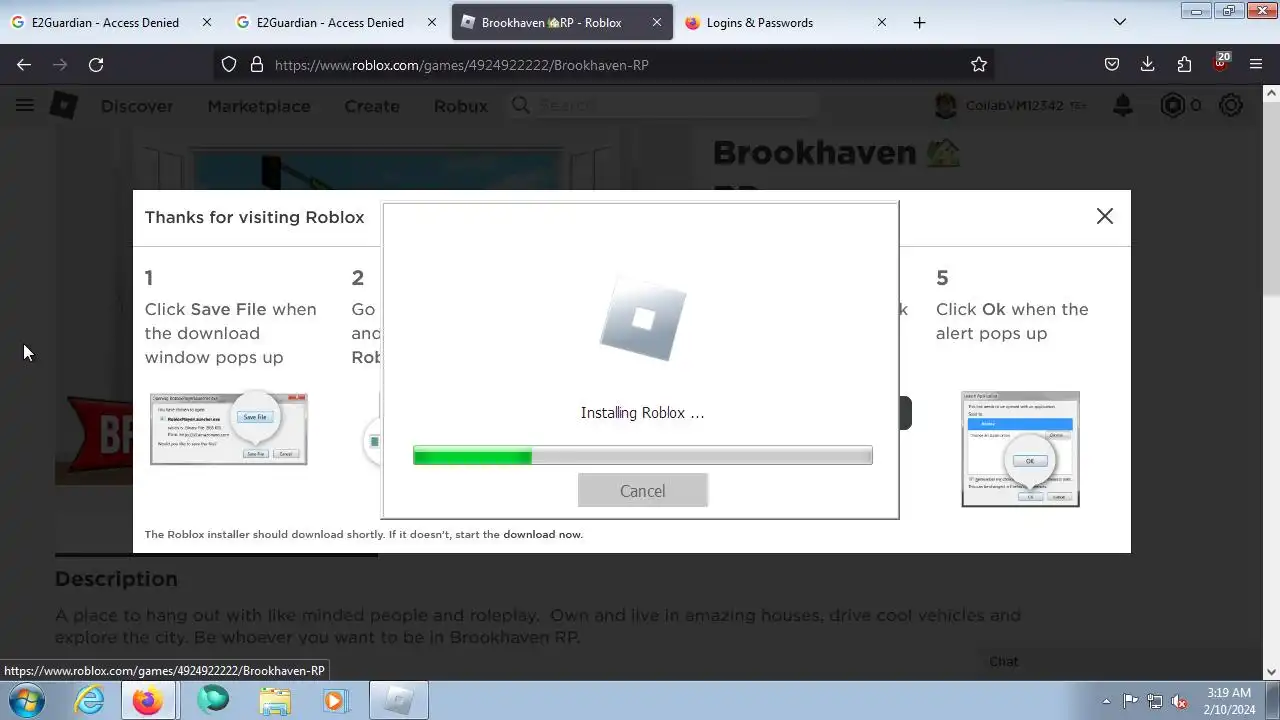Screen dimensions: 1280x720
Task: Click the muted volume tray icon
Action: point(1179,701)
